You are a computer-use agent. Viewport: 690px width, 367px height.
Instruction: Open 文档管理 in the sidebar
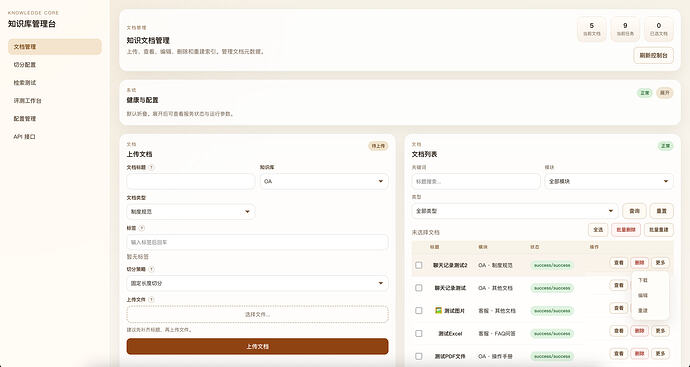55,47
